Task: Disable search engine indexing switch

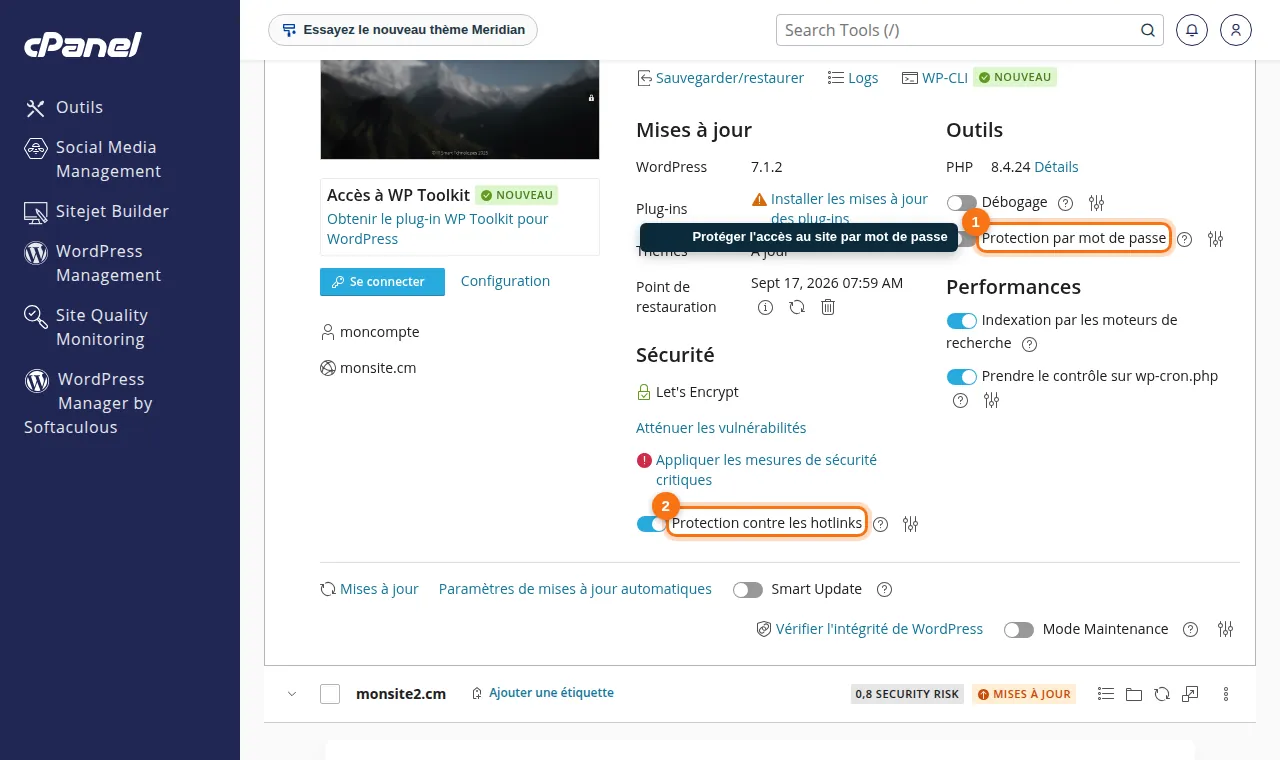Action: [962, 321]
